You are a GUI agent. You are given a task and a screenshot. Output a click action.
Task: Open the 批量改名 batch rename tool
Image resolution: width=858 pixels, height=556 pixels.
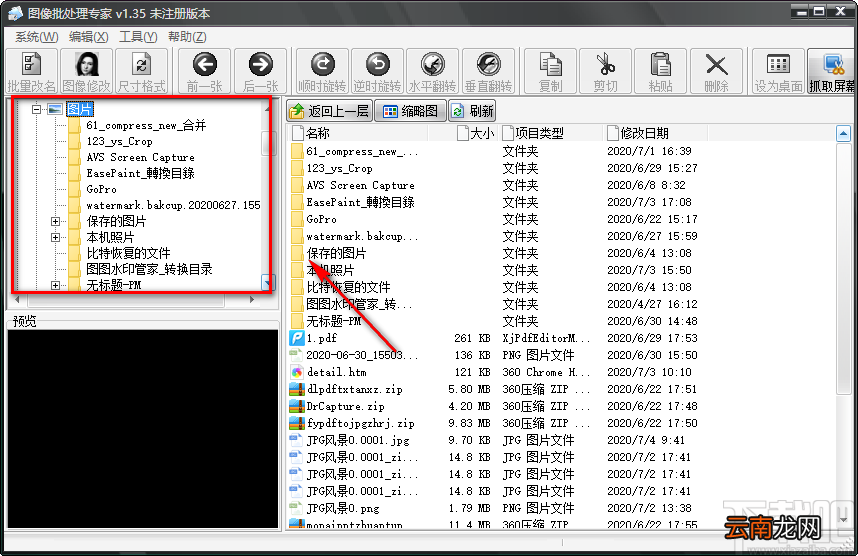click(31, 71)
